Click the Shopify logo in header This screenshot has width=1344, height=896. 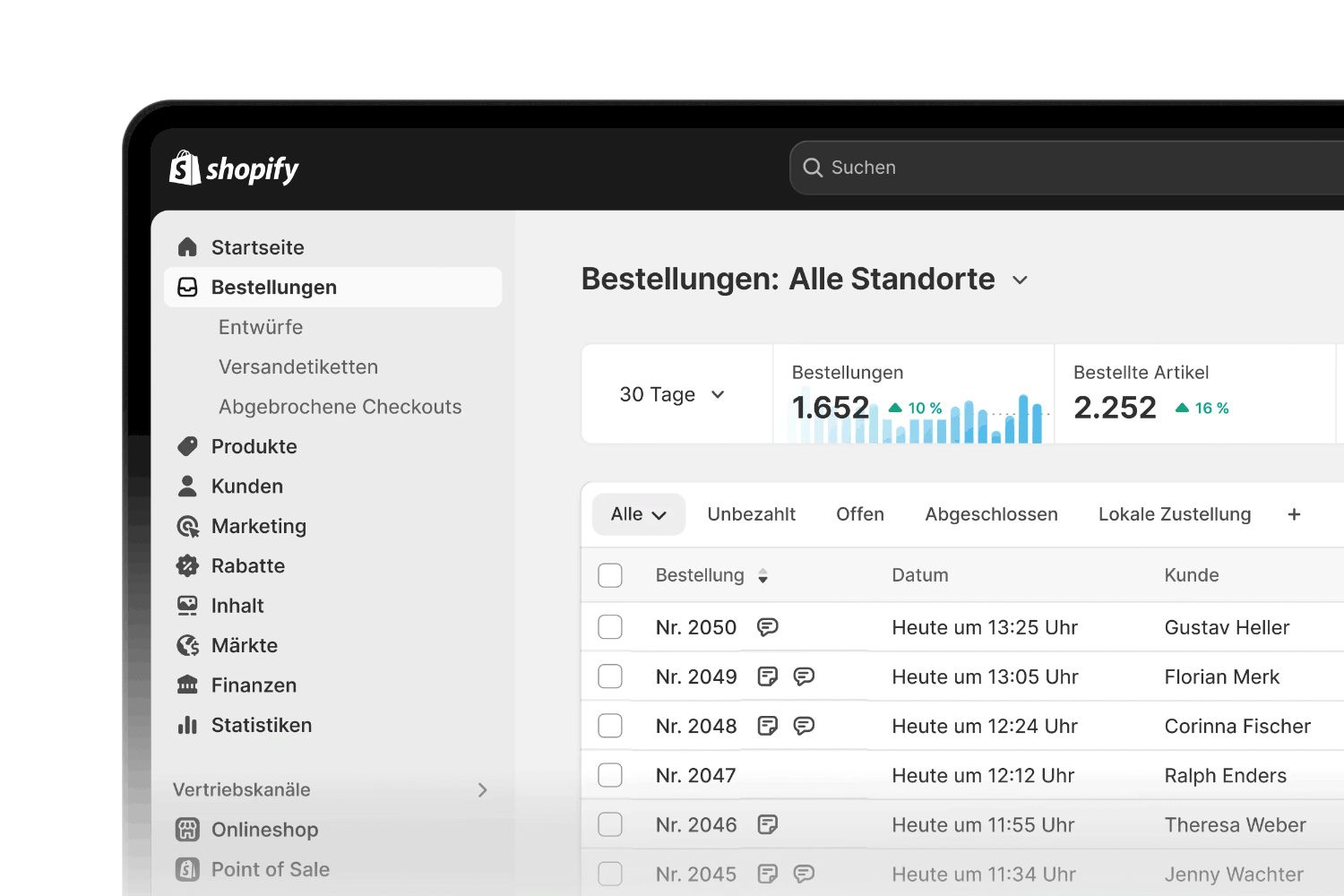click(234, 168)
